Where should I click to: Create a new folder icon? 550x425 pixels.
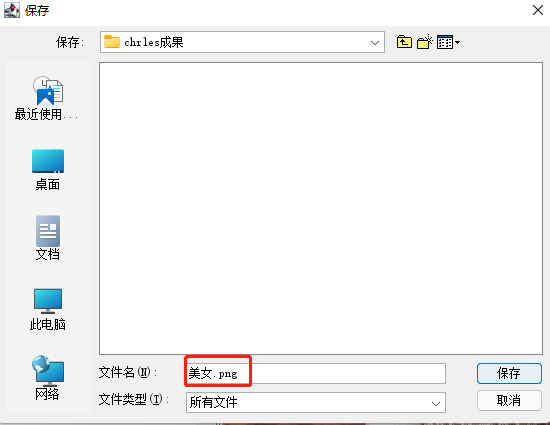point(424,42)
